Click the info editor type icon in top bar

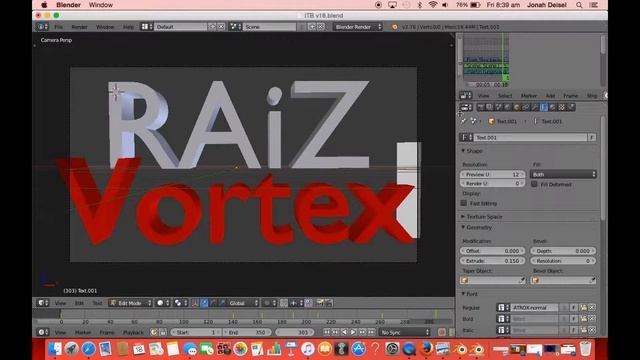pos(43,27)
